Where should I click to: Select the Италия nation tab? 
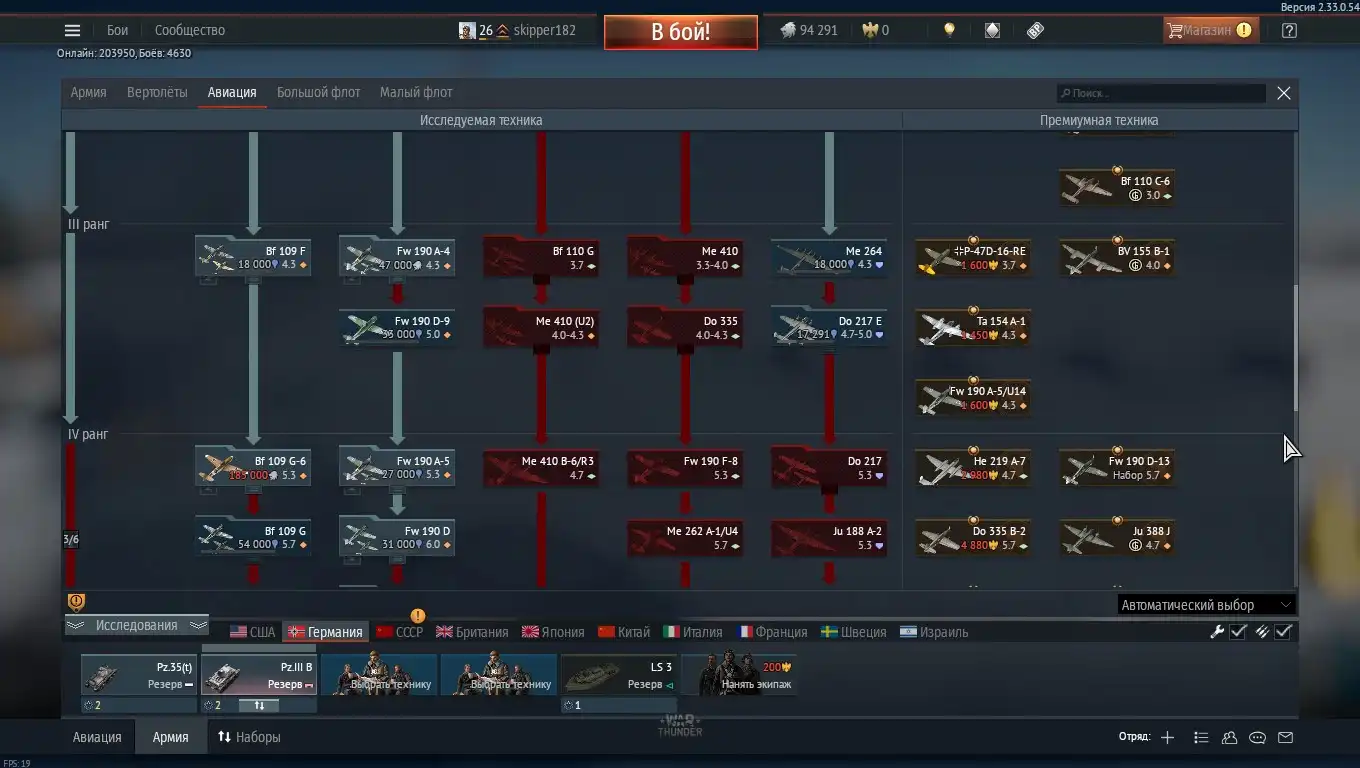click(x=693, y=632)
